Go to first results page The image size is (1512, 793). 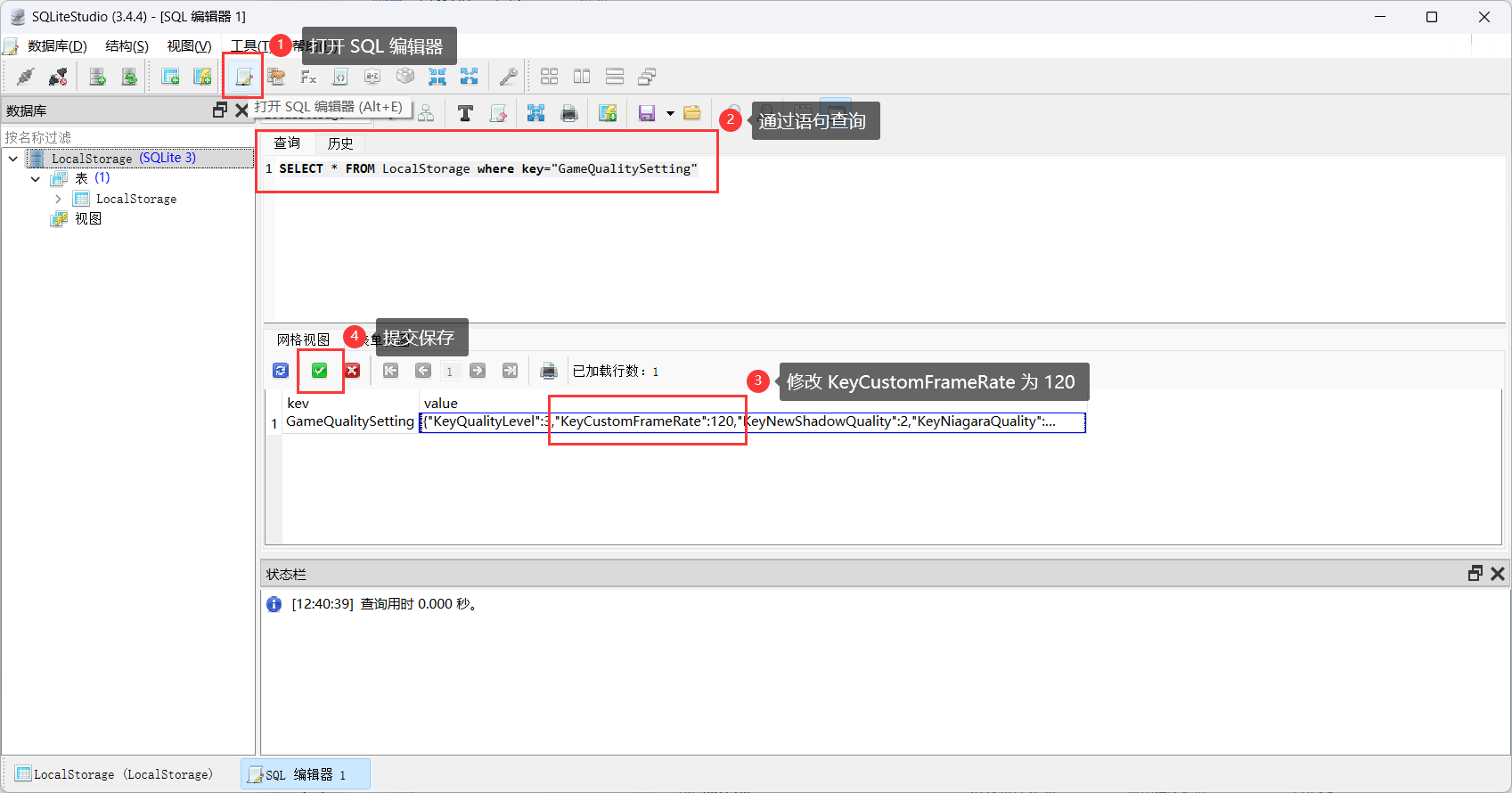point(390,371)
